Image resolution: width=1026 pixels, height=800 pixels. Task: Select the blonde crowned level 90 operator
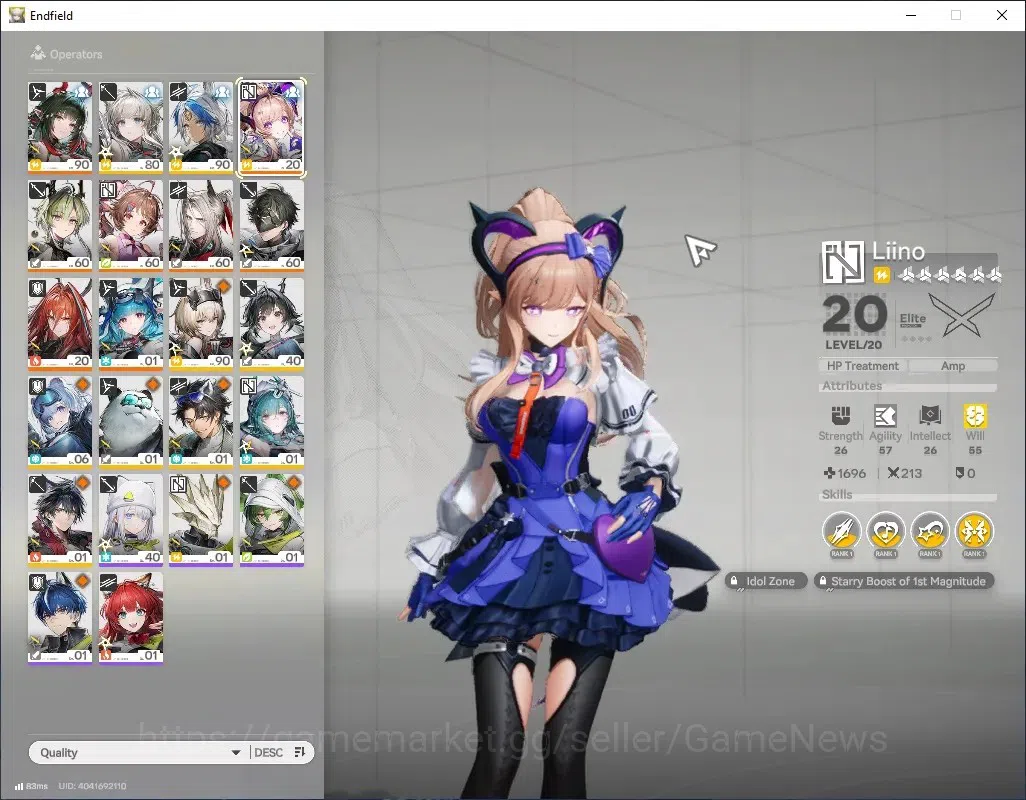[201, 323]
